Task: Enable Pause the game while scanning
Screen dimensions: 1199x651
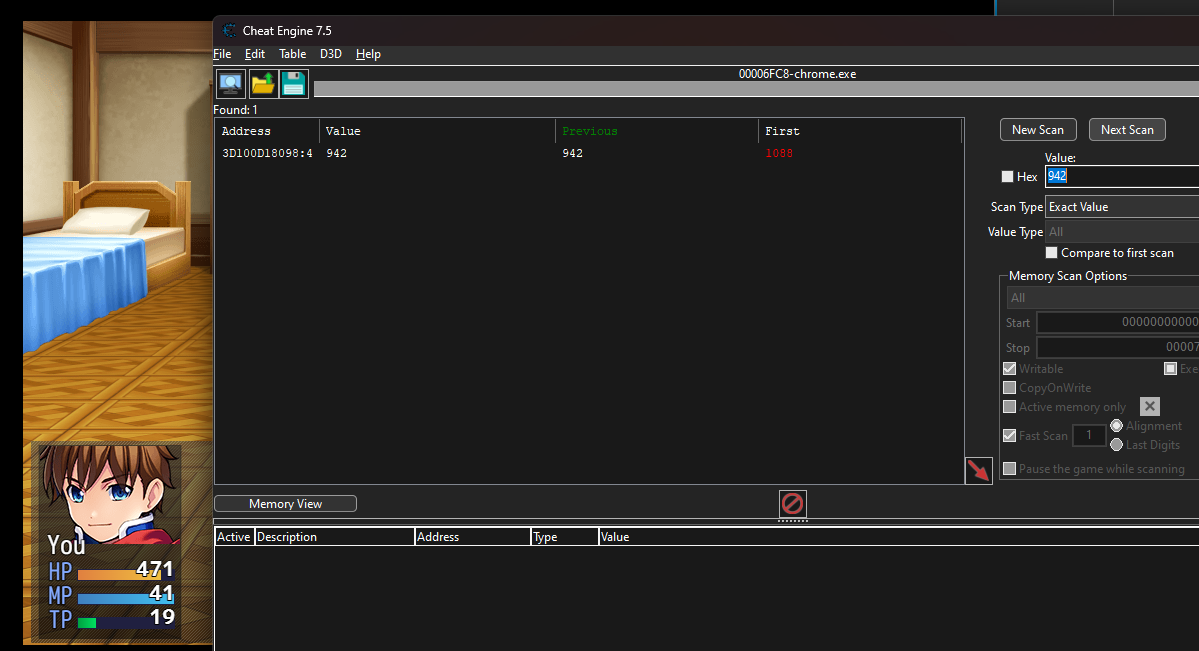Action: pyautogui.click(x=1009, y=468)
